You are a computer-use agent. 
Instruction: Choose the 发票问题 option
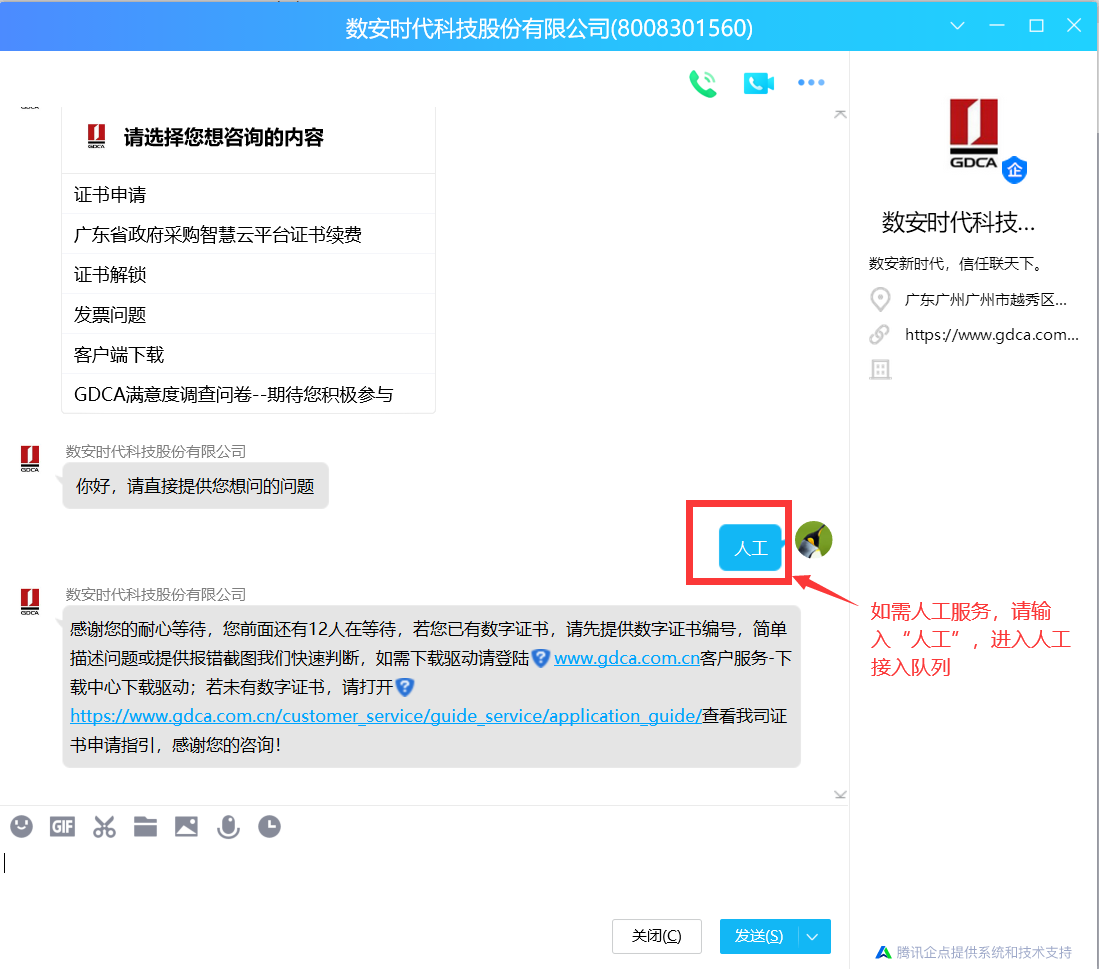pyautogui.click(x=249, y=315)
